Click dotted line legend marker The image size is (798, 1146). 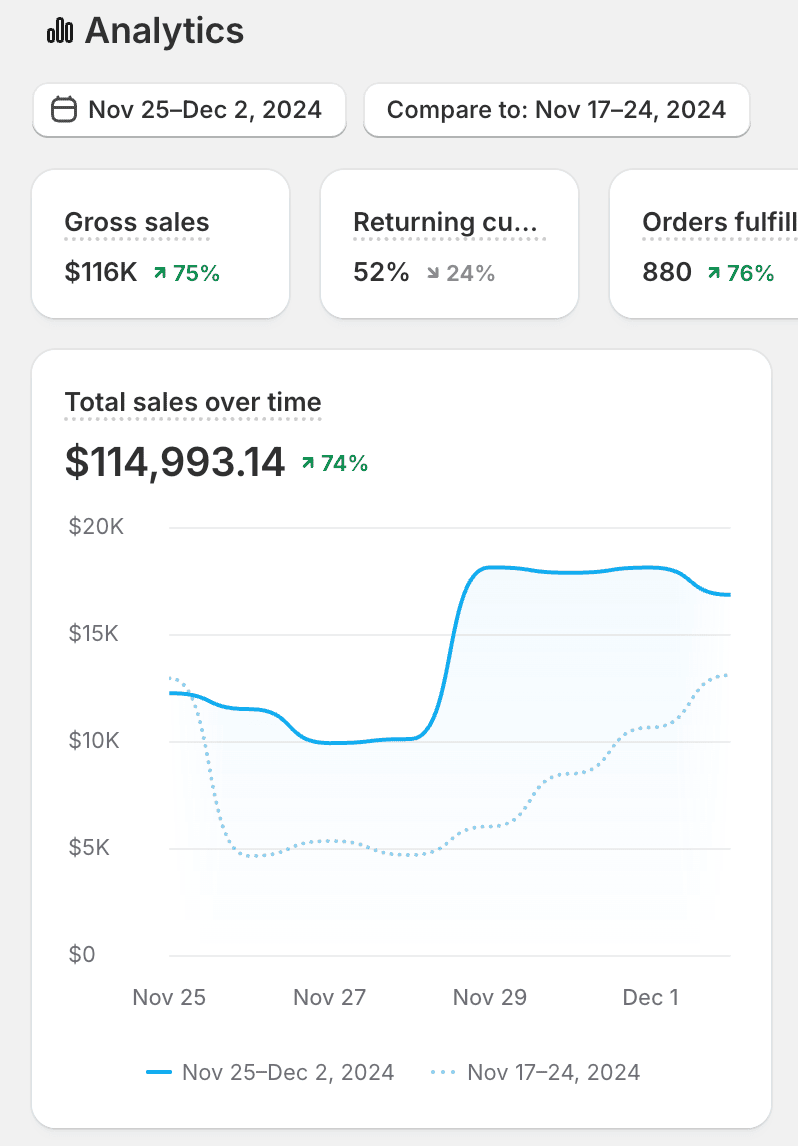(444, 1072)
